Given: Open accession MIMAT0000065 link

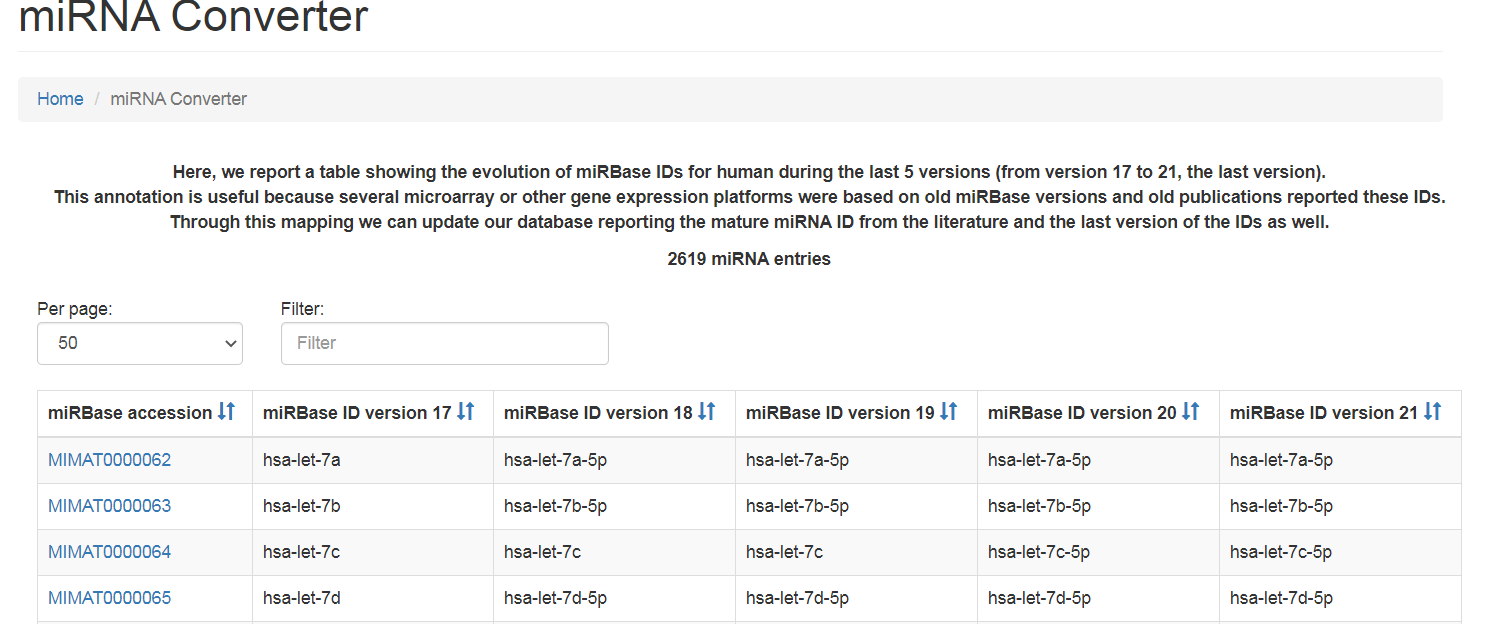Looking at the screenshot, I should [x=109, y=598].
